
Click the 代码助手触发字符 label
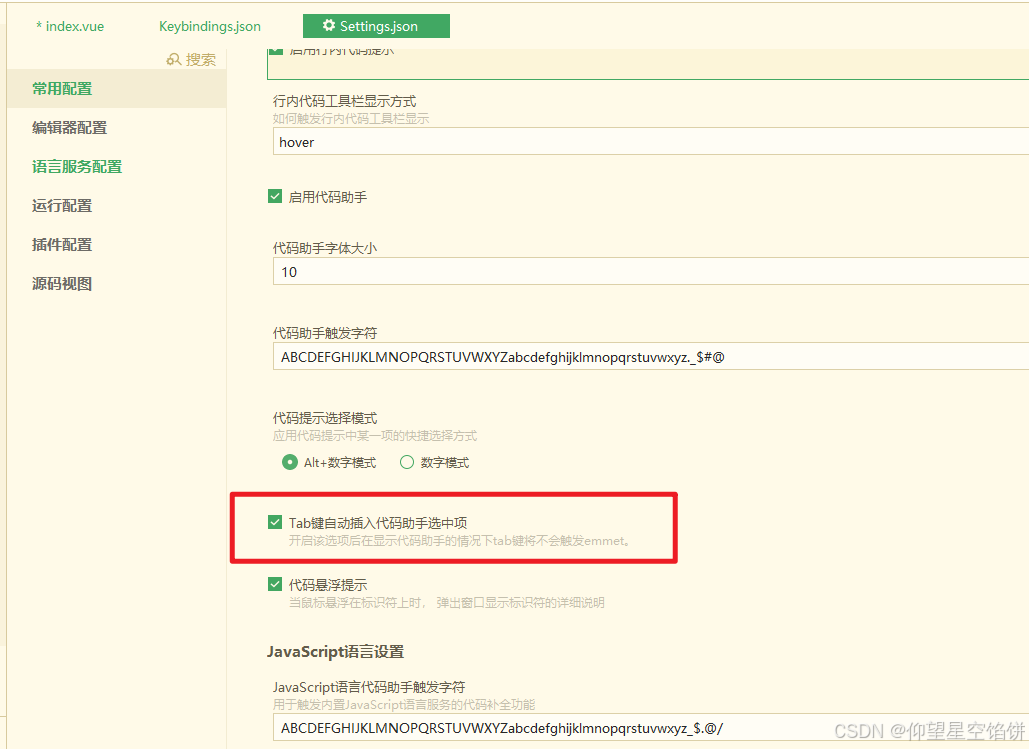tap(325, 333)
